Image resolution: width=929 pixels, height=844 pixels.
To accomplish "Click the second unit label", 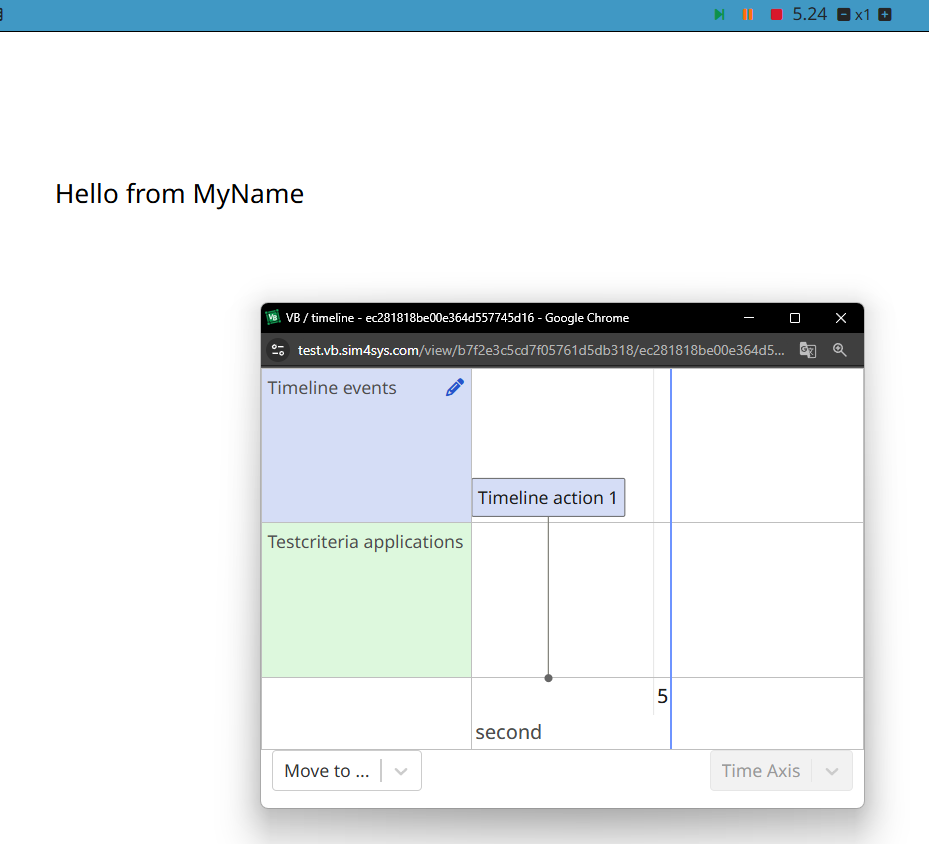I will coord(508,733).
